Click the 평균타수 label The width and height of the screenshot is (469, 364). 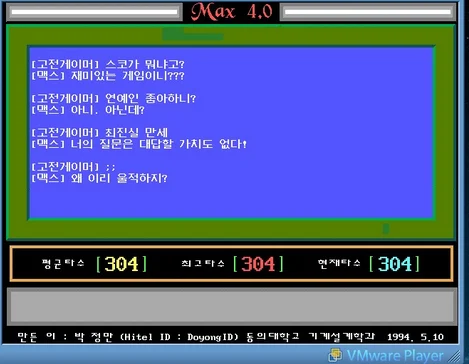point(63,263)
